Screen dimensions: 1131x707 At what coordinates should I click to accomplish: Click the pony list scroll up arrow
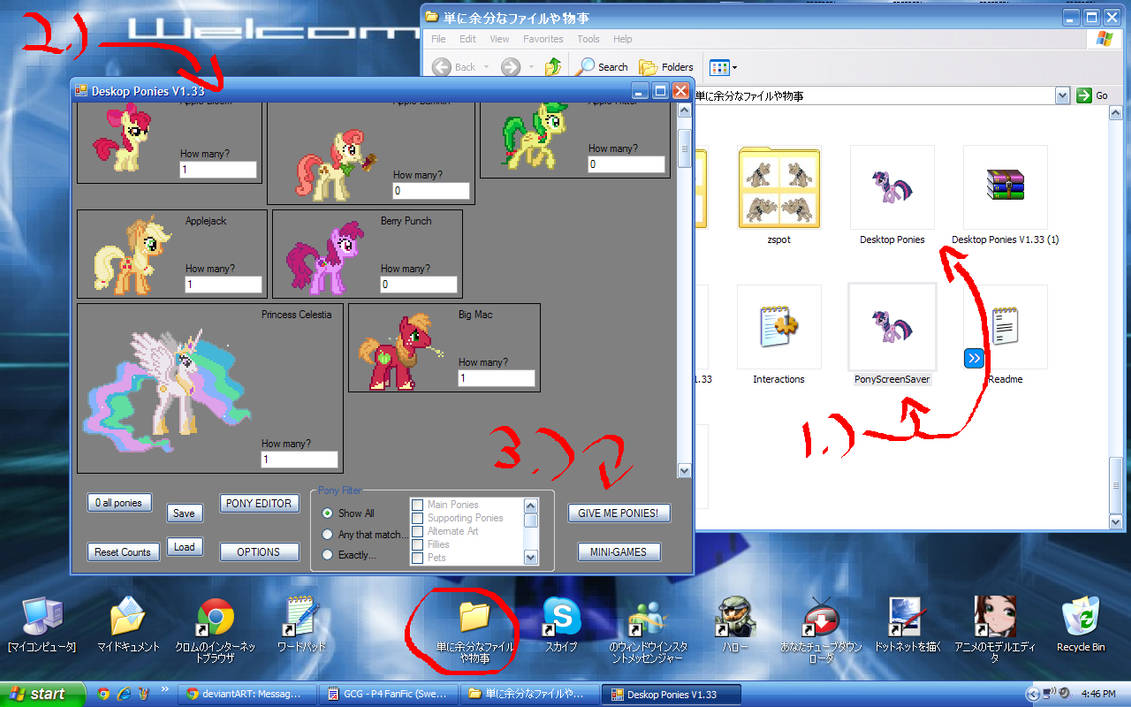tap(684, 110)
